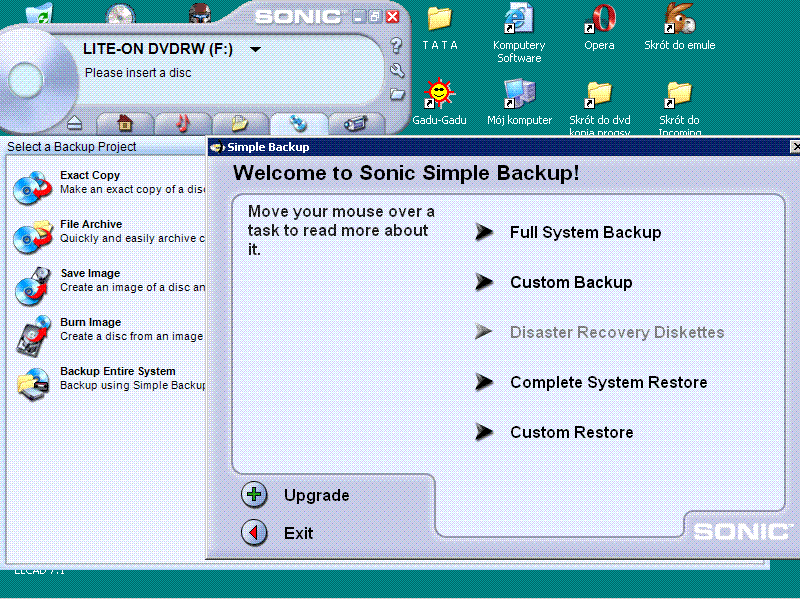Open Sonic help via question mark icon
The width and height of the screenshot is (800, 600).
pos(397,45)
